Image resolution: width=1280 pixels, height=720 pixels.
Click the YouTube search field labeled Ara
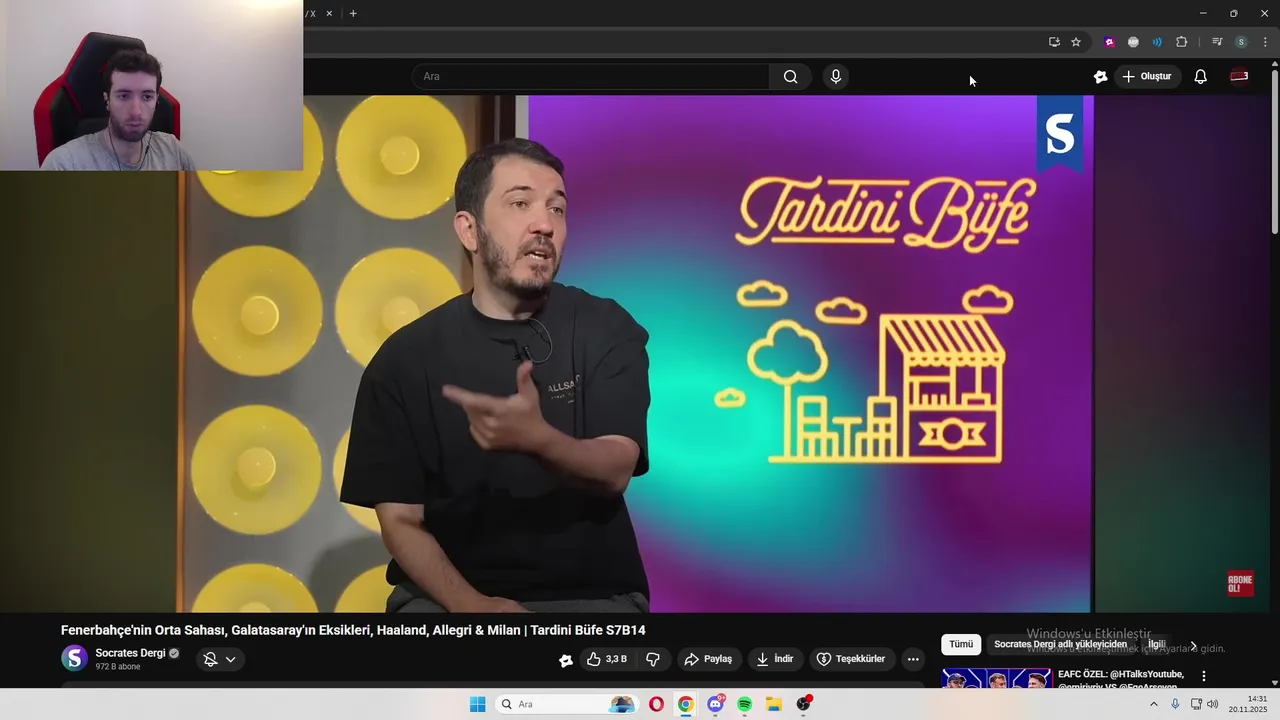pyautogui.click(x=590, y=77)
